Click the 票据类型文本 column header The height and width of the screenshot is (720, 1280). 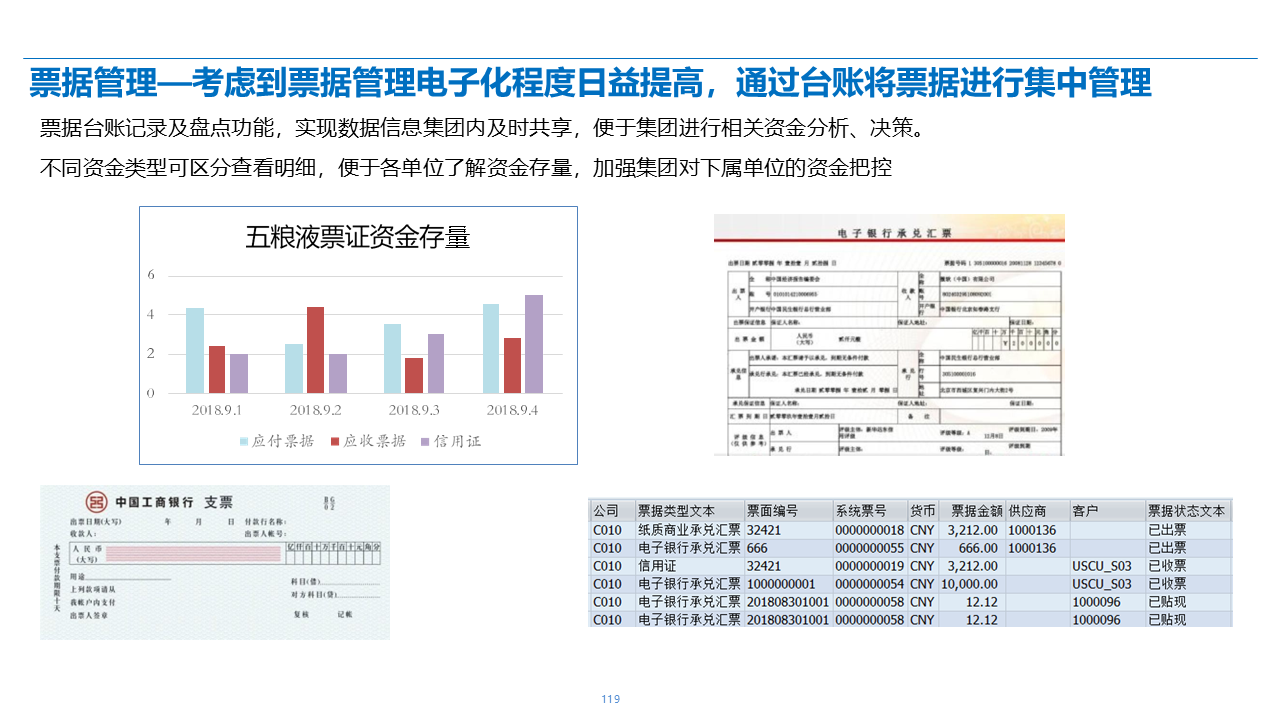tap(689, 511)
